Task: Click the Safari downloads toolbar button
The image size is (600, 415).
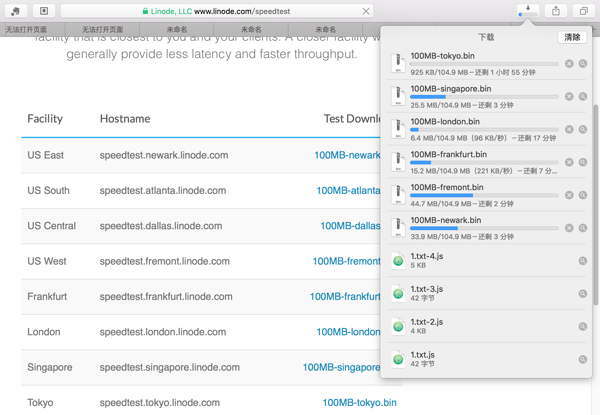Action: pos(528,11)
